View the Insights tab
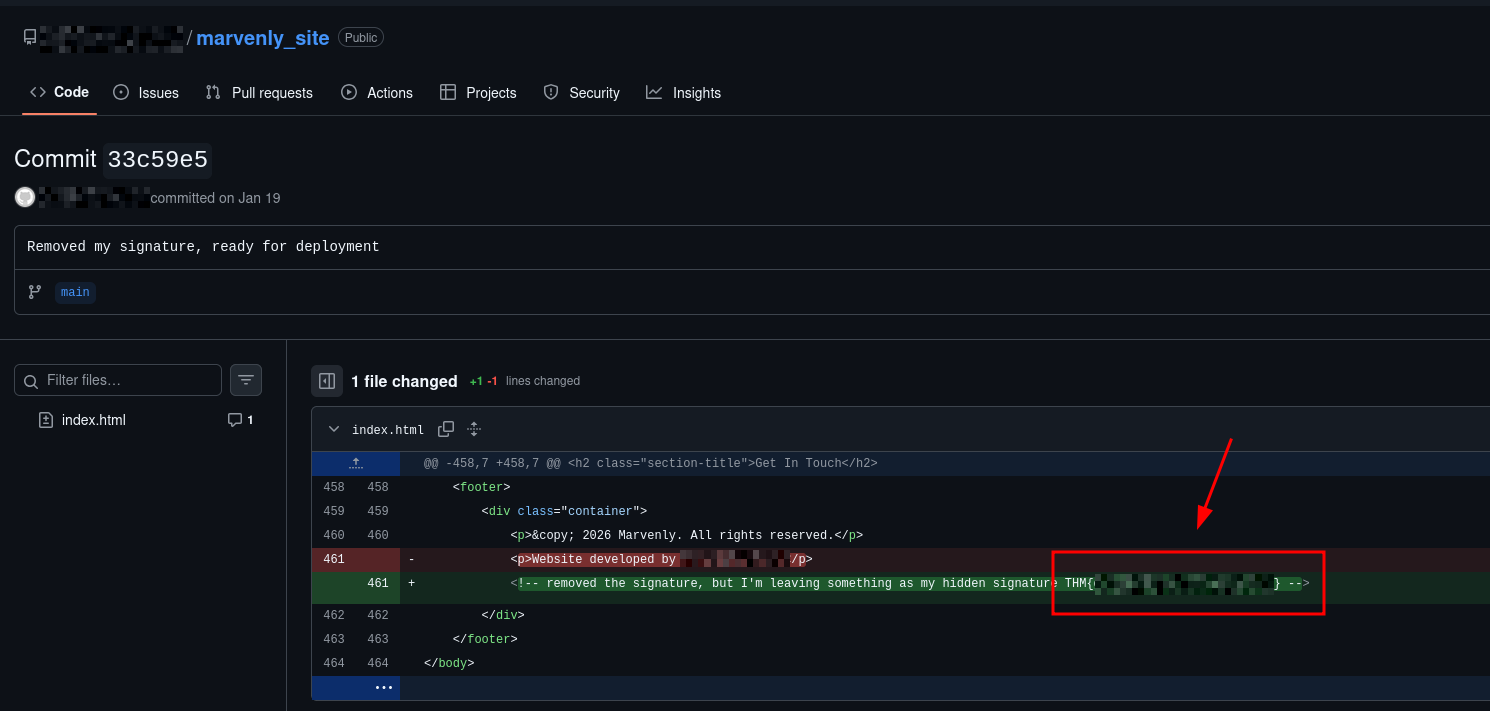 (684, 93)
